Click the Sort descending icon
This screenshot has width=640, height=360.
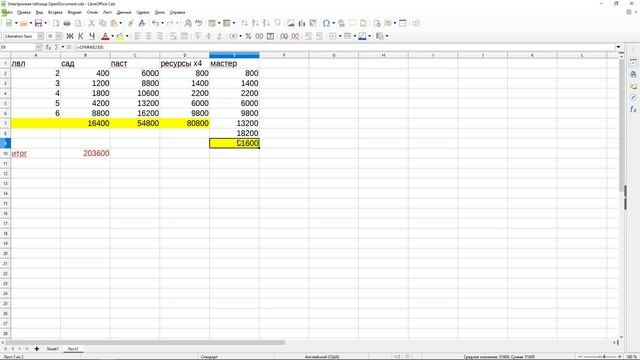266,23
